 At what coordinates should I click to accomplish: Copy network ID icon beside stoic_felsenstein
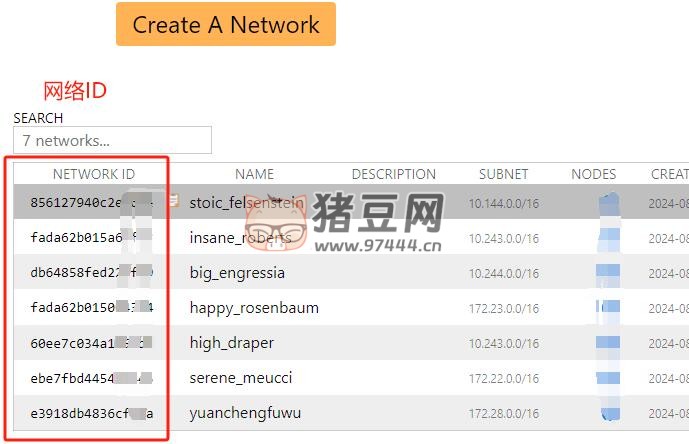[174, 200]
